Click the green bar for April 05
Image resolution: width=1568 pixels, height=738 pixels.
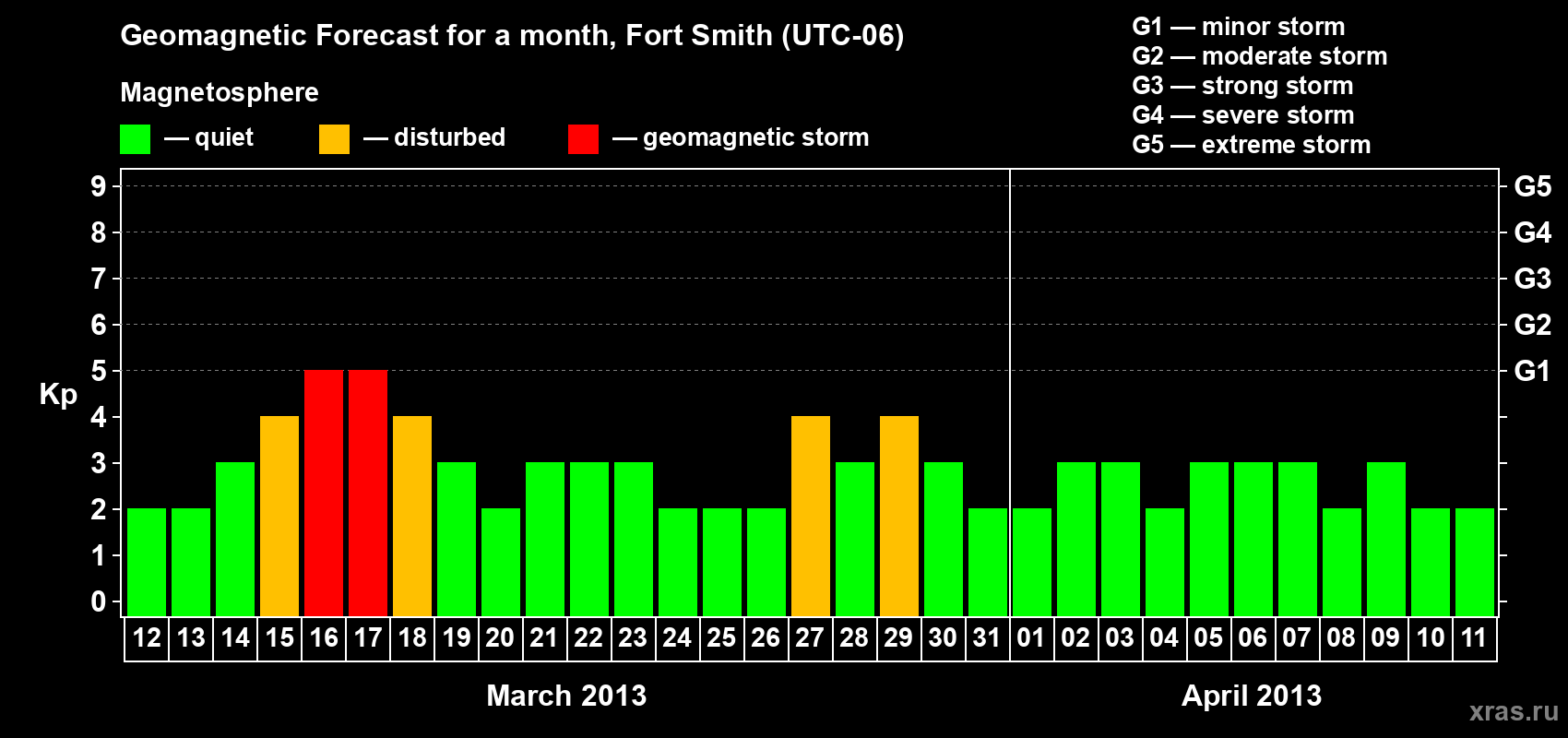[x=1209, y=539]
